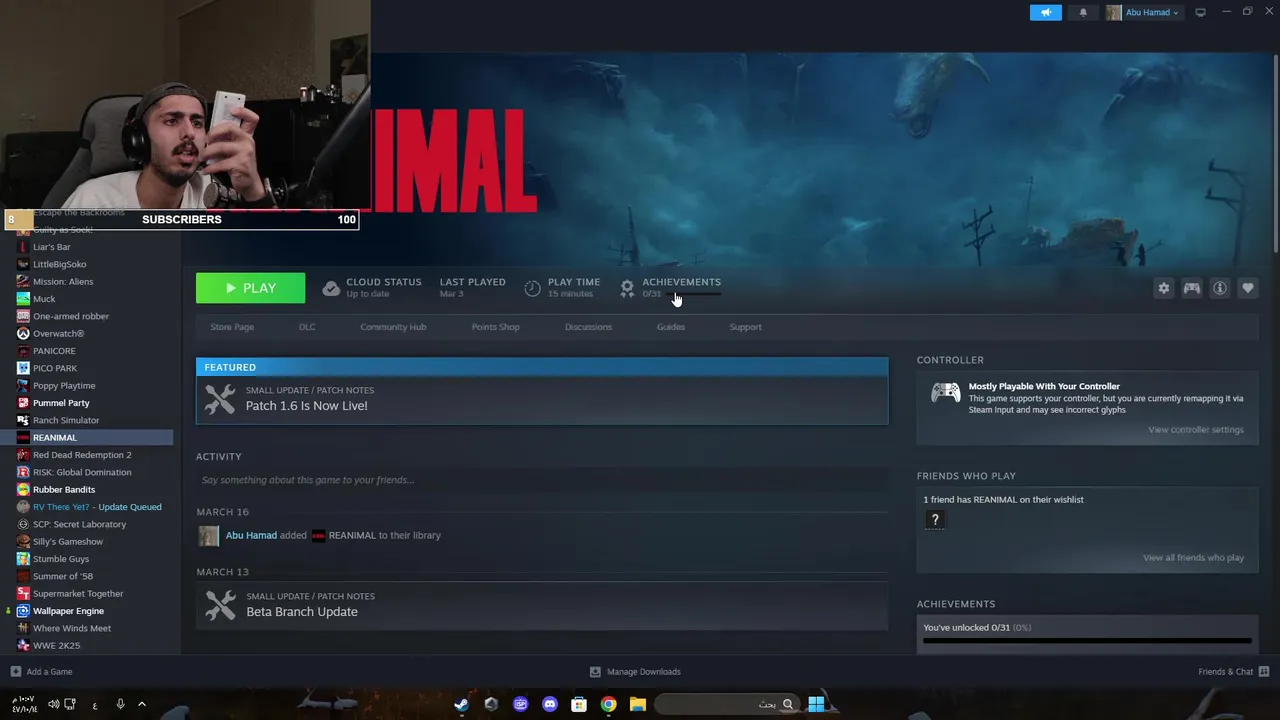Image resolution: width=1280 pixels, height=720 pixels.
Task: Click the wrench icon beside Beta Branch Update
Action: pyautogui.click(x=220, y=605)
